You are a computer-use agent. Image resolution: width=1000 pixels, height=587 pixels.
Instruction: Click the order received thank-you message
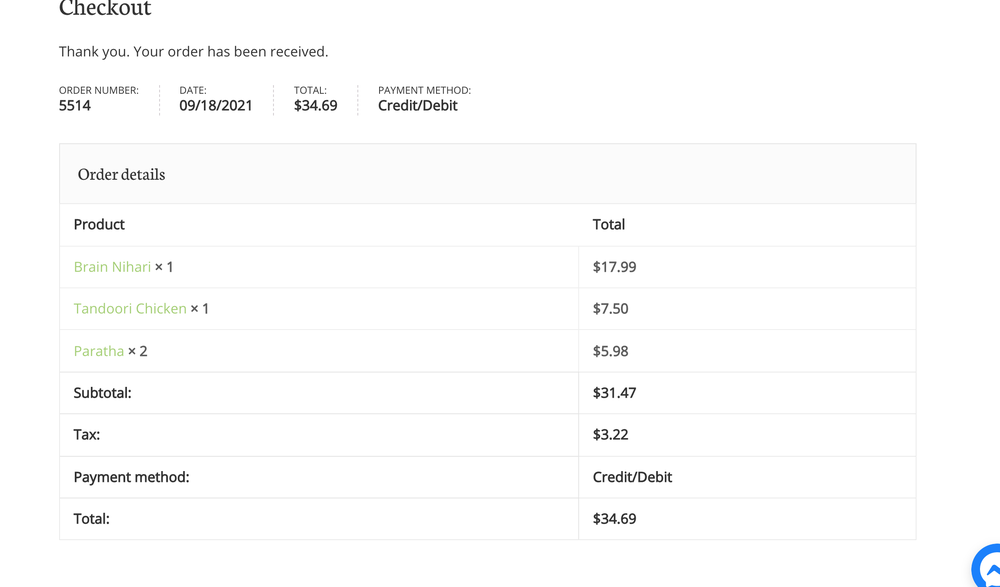[x=193, y=51]
